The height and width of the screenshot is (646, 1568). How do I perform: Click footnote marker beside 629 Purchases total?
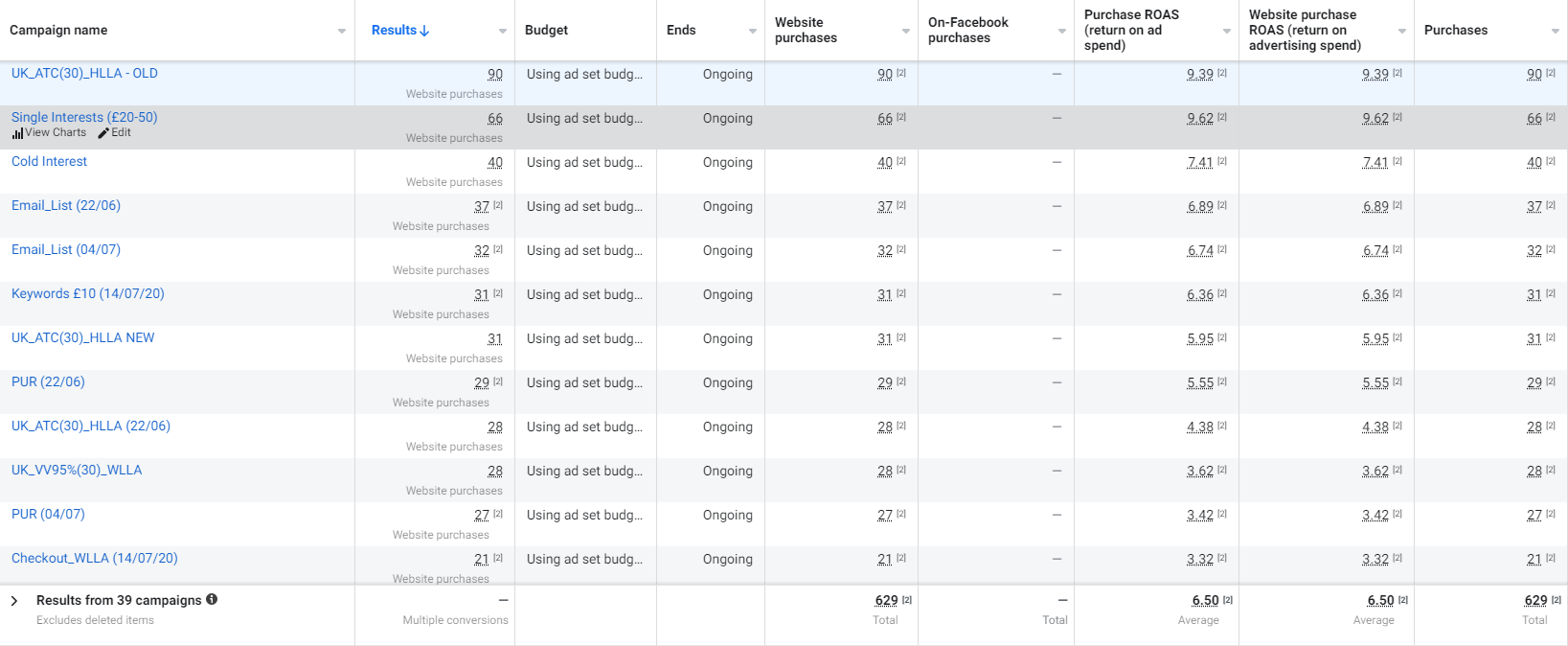click(1557, 600)
